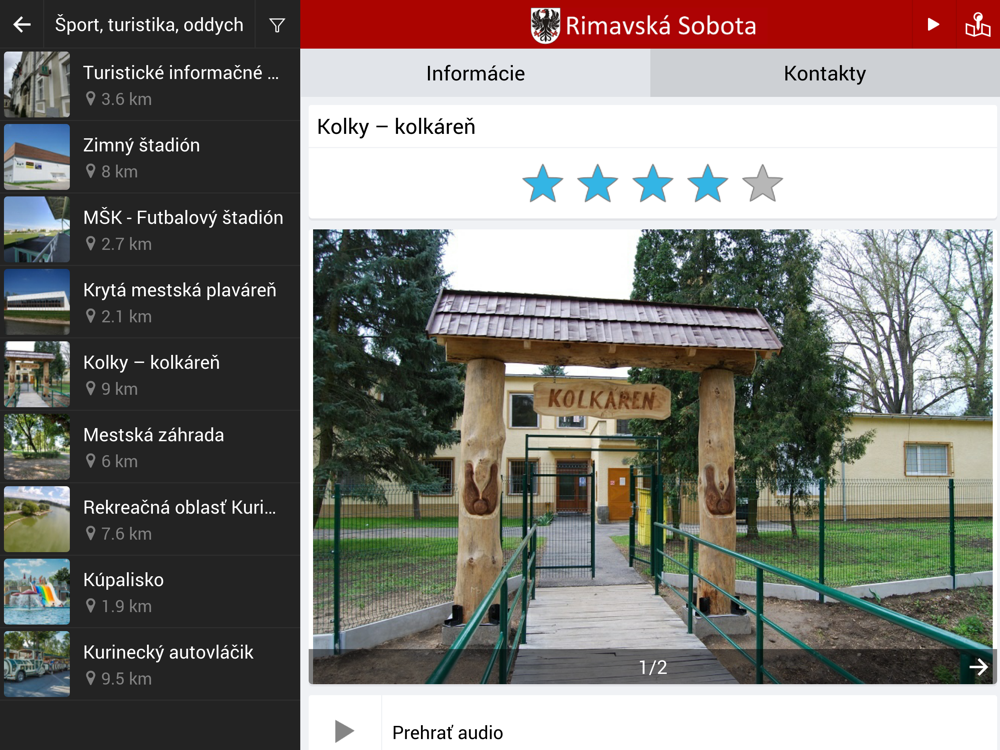Viewport: 1000px width, 750px height.
Task: Open the filter funnel icon
Action: tap(277, 26)
